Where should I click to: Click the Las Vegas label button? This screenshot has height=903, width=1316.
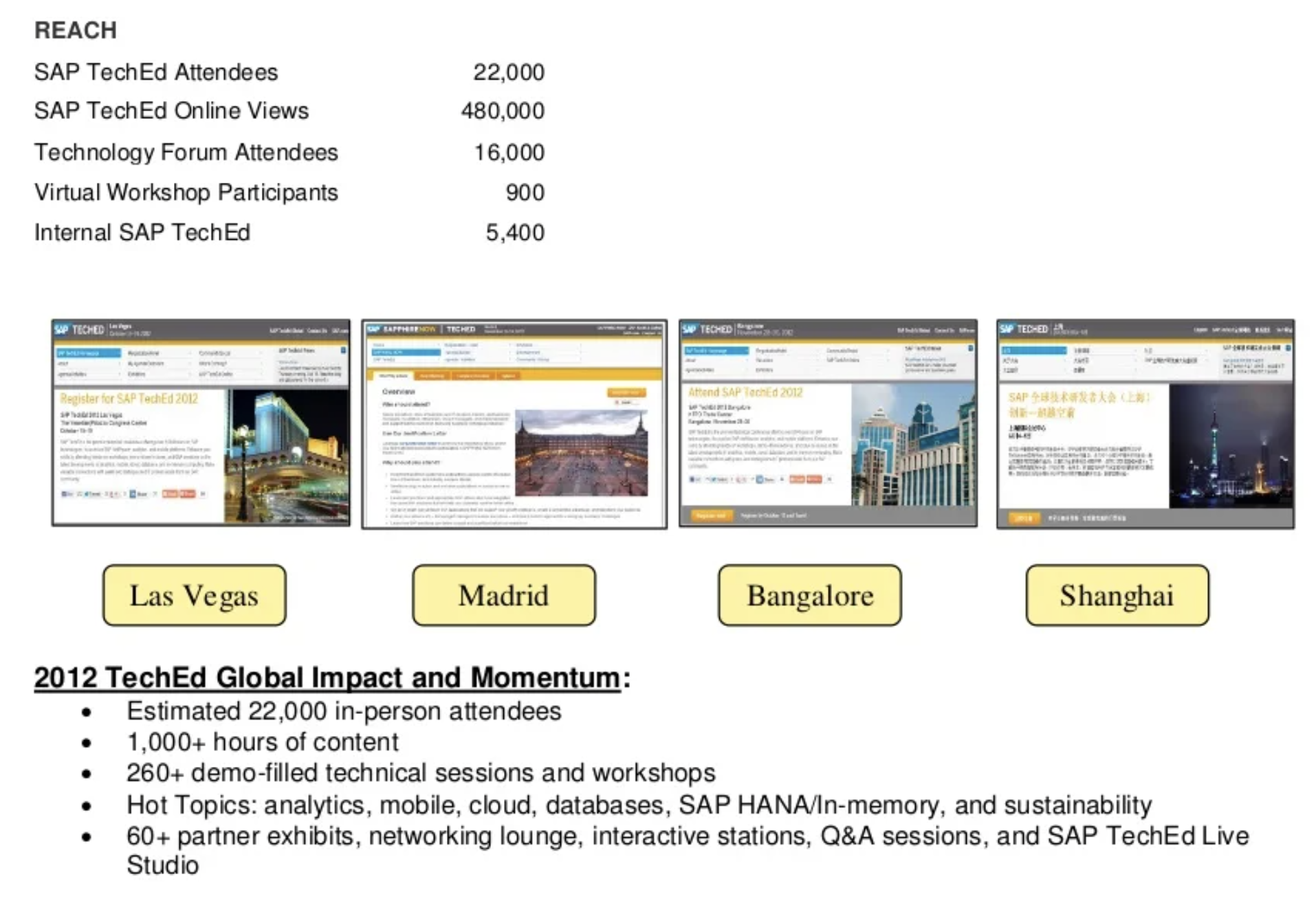[x=195, y=595]
